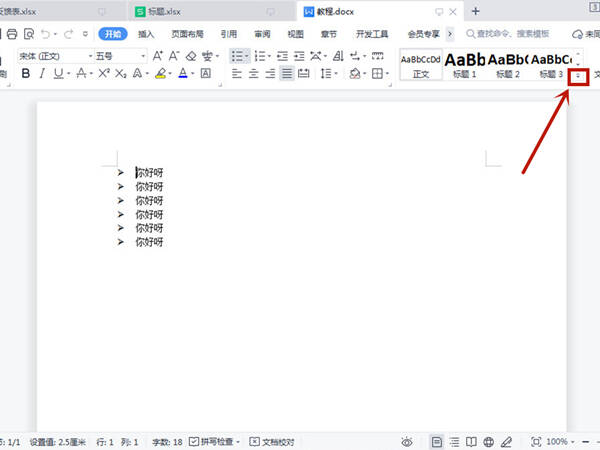Click the distributed alignment icon
The height and width of the screenshot is (450, 600).
point(303,73)
